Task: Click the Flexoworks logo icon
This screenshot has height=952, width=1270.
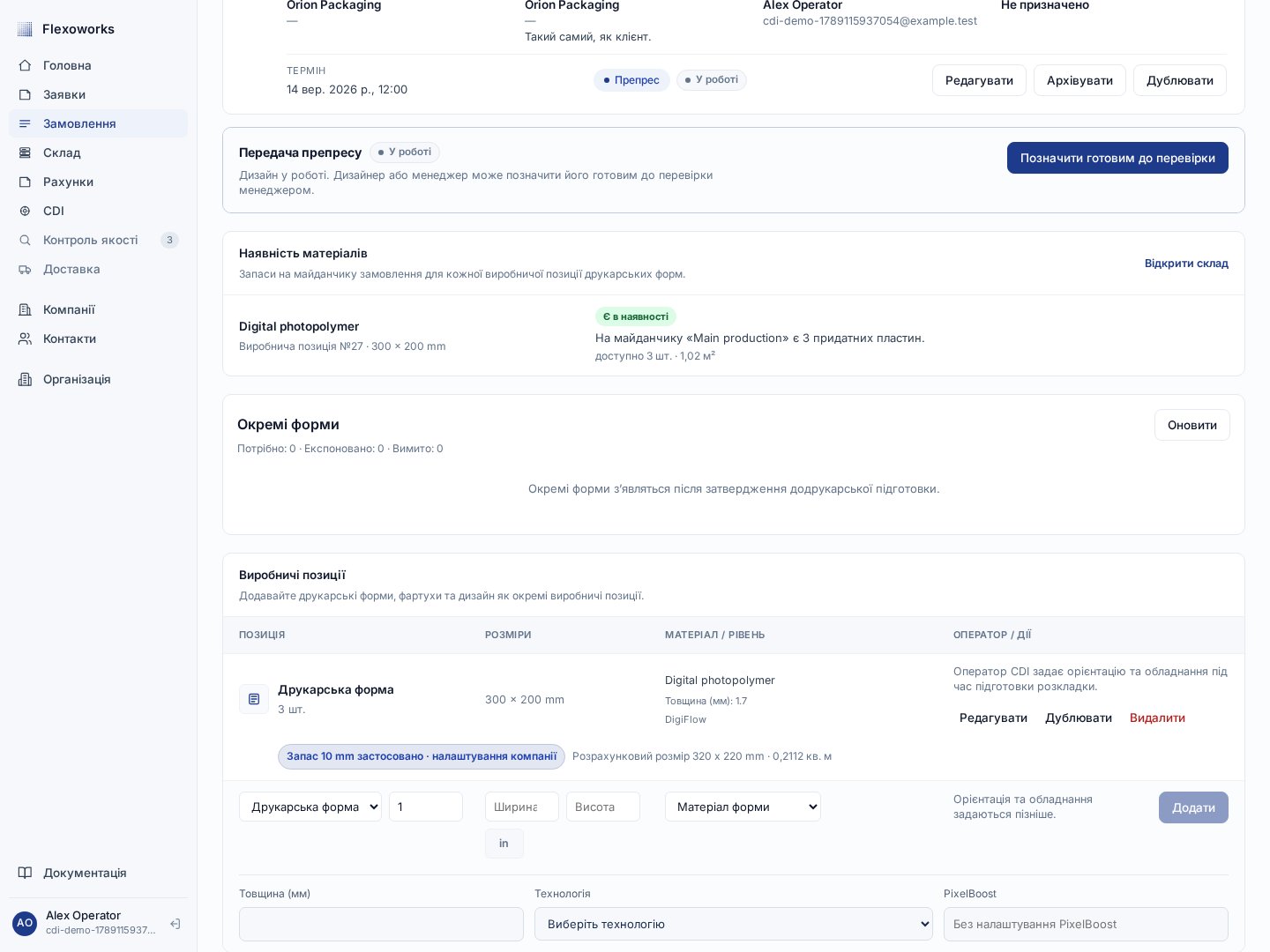Action: (x=25, y=29)
